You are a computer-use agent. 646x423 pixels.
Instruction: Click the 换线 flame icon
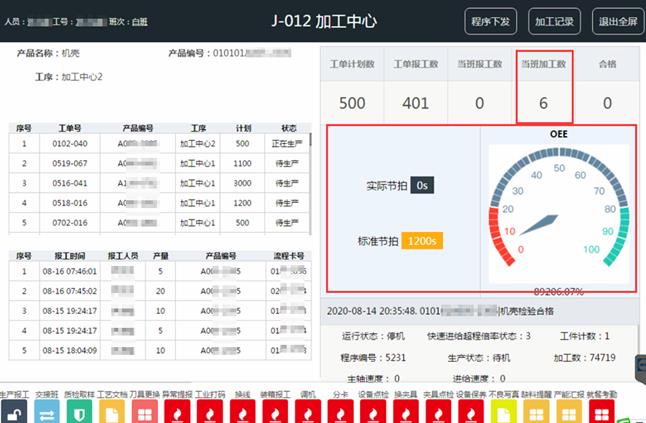point(243,412)
